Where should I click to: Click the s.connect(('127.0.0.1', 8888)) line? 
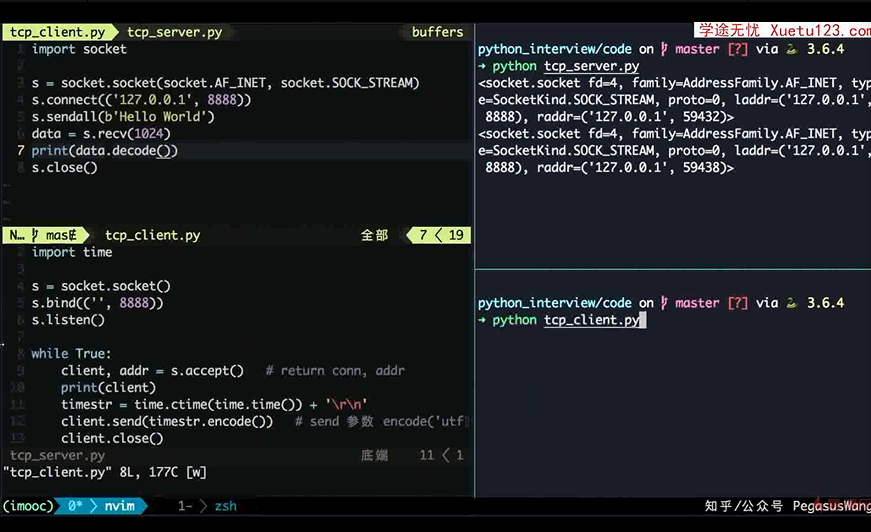141,100
